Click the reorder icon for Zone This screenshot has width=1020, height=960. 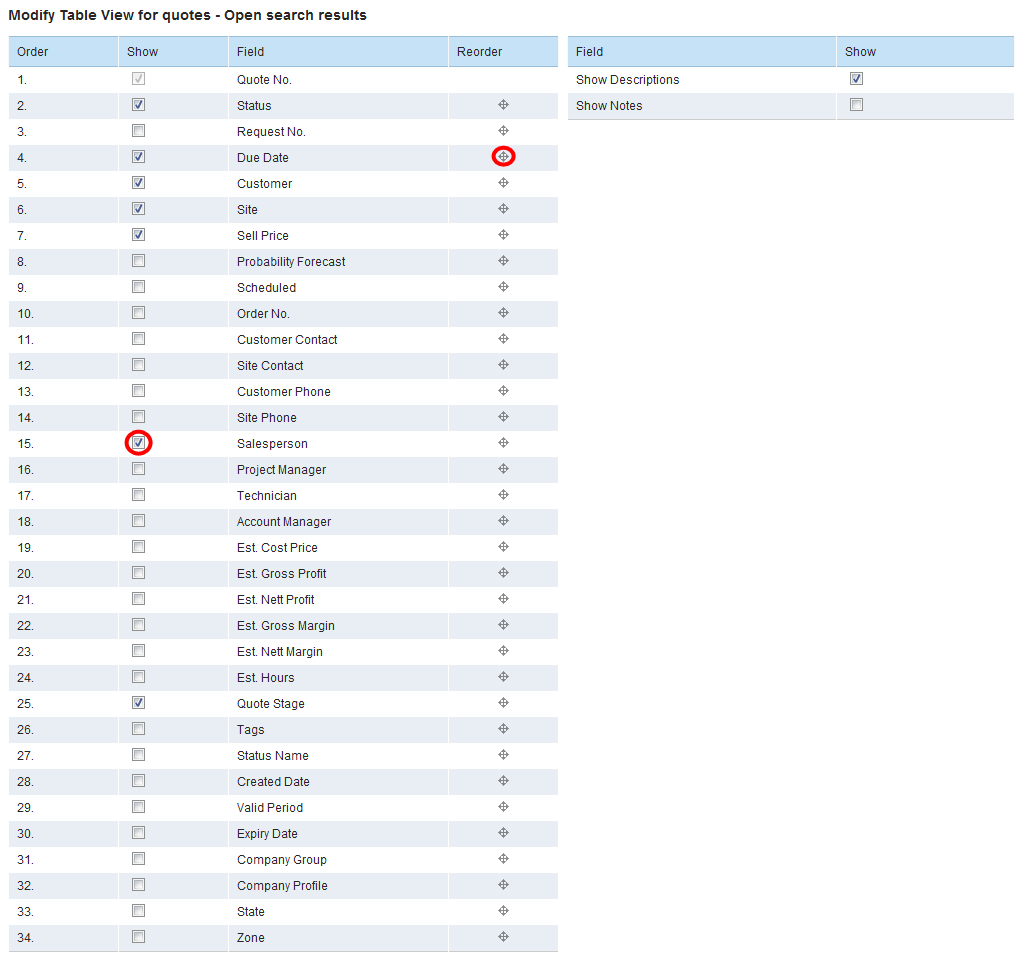503,937
